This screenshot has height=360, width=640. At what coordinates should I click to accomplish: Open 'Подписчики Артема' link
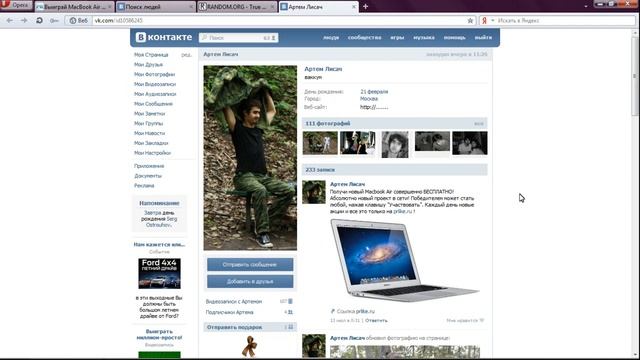229,312
